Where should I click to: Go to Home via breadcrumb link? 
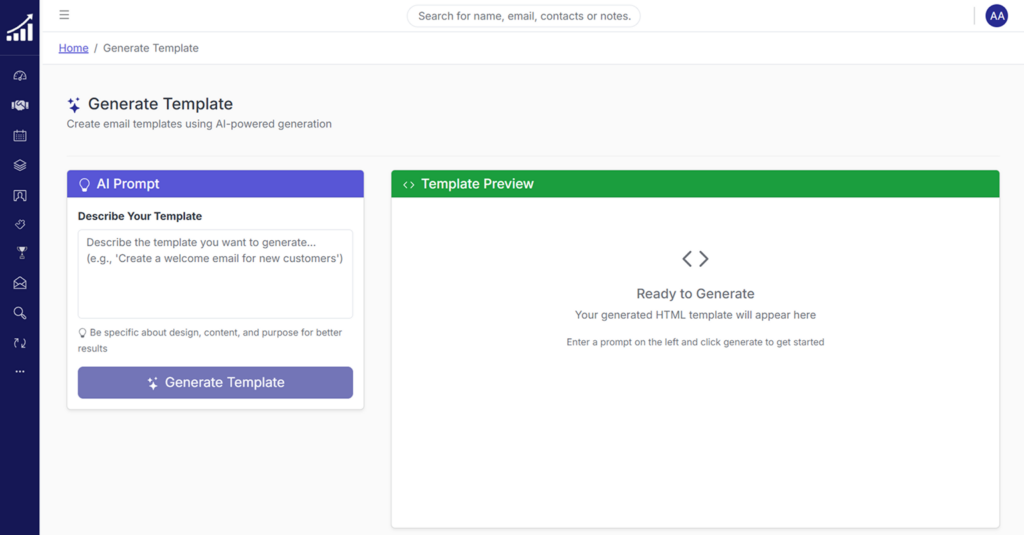pyautogui.click(x=73, y=48)
